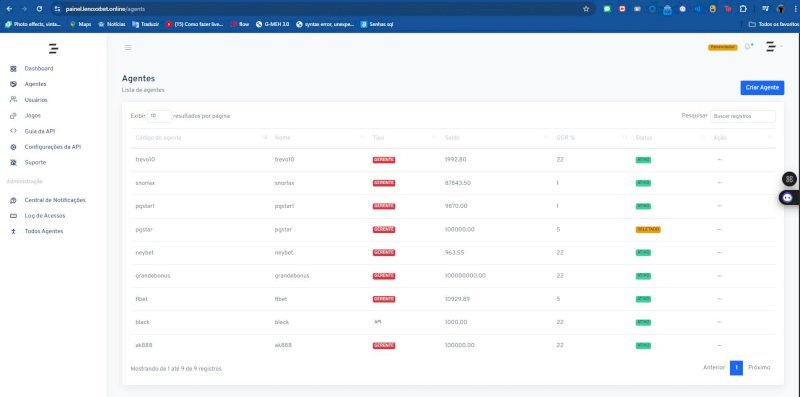This screenshot has width=800, height=397.
Task: Sort by Ação column header
Action: pyautogui.click(x=742, y=138)
